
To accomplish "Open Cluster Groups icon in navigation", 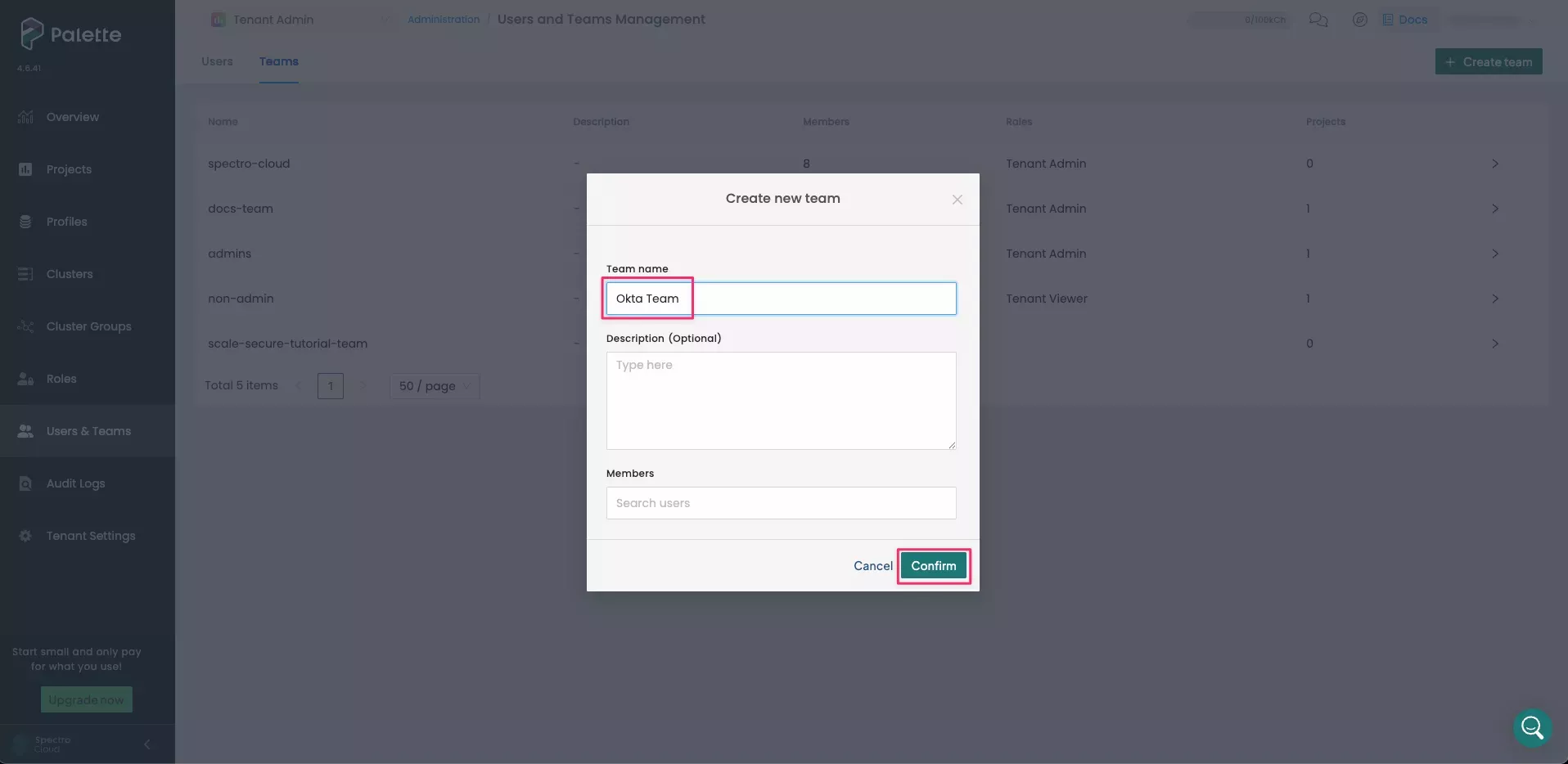I will click(x=25, y=326).
